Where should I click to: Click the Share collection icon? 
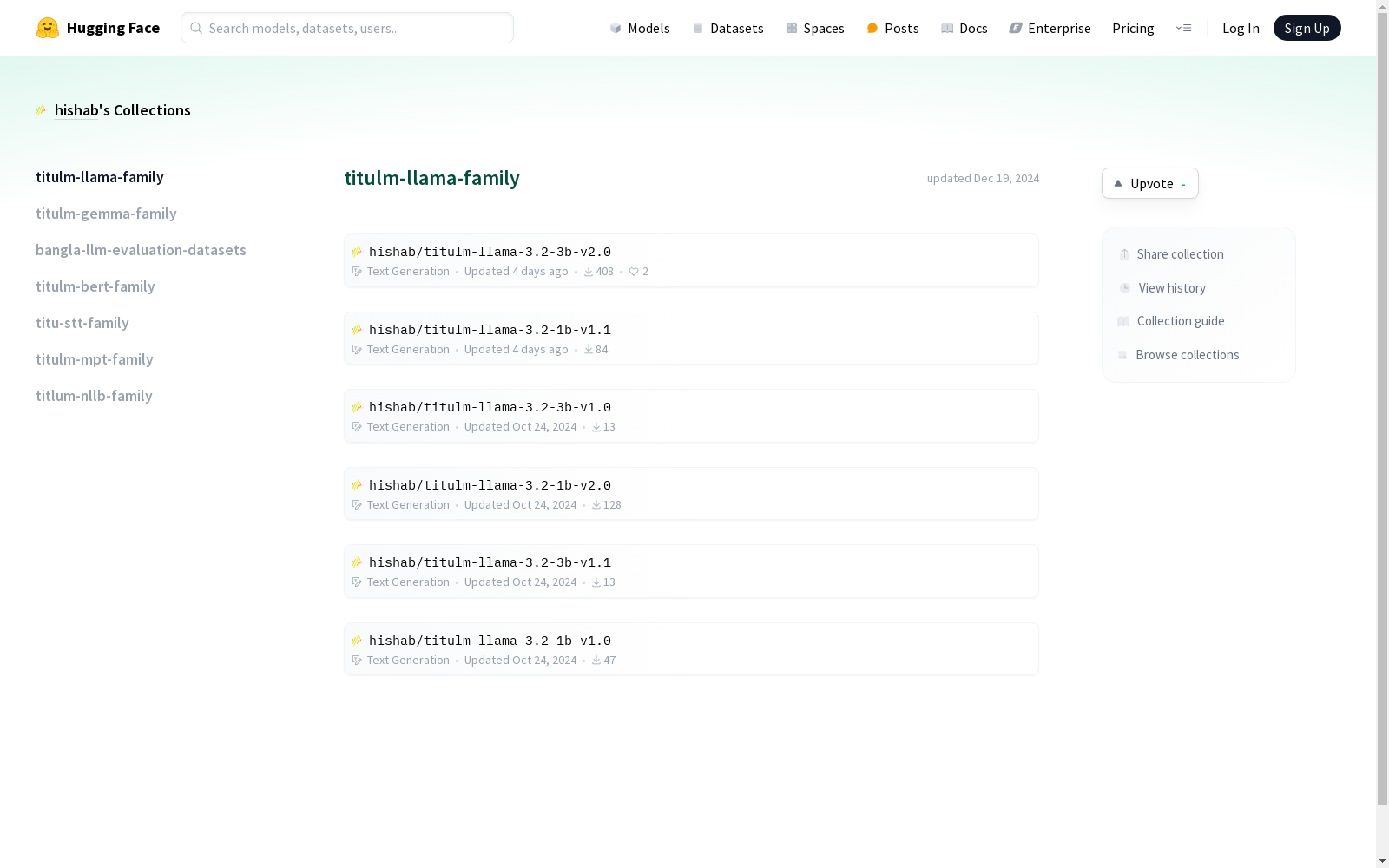[1124, 254]
